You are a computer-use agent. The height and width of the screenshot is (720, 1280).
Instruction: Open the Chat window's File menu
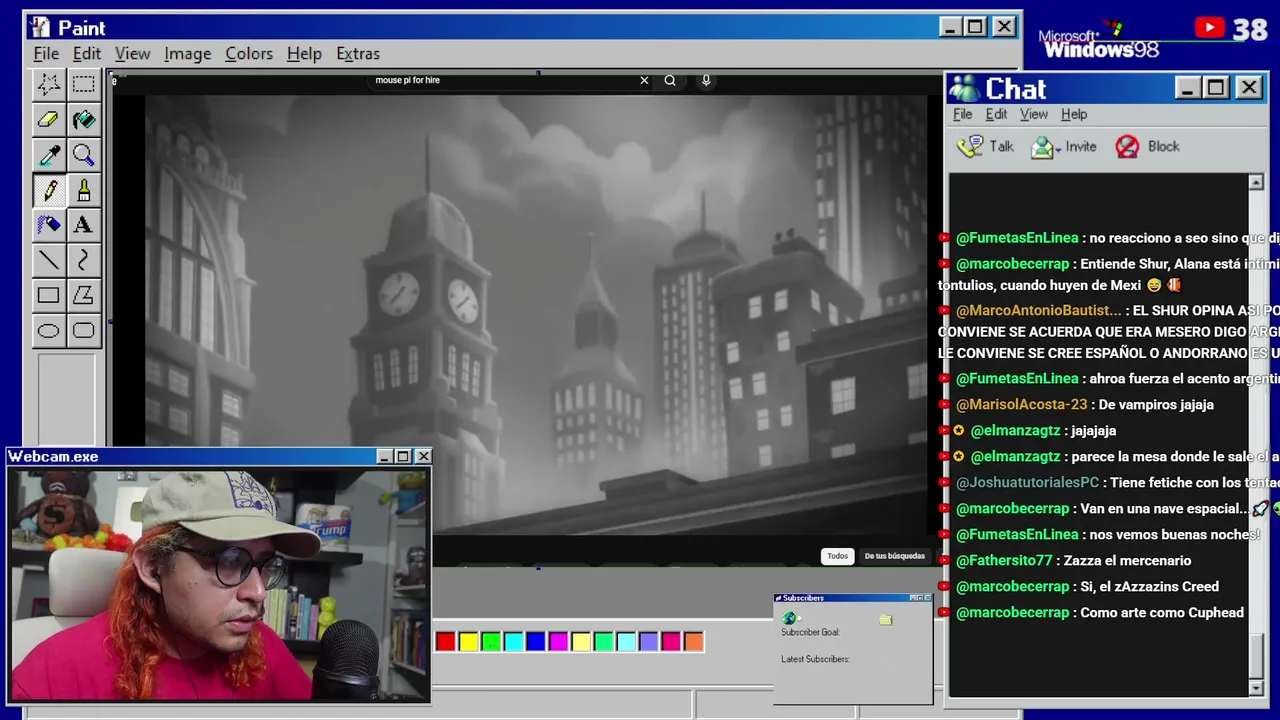pyautogui.click(x=962, y=114)
